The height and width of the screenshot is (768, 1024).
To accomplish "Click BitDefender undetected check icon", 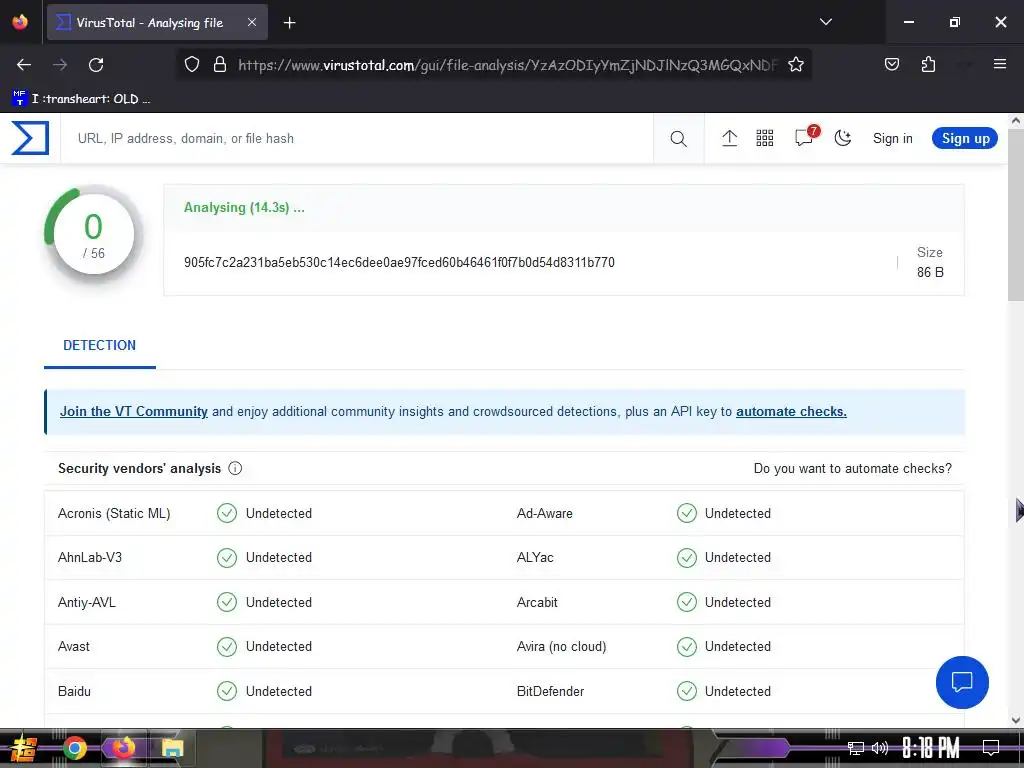I will 686,691.
